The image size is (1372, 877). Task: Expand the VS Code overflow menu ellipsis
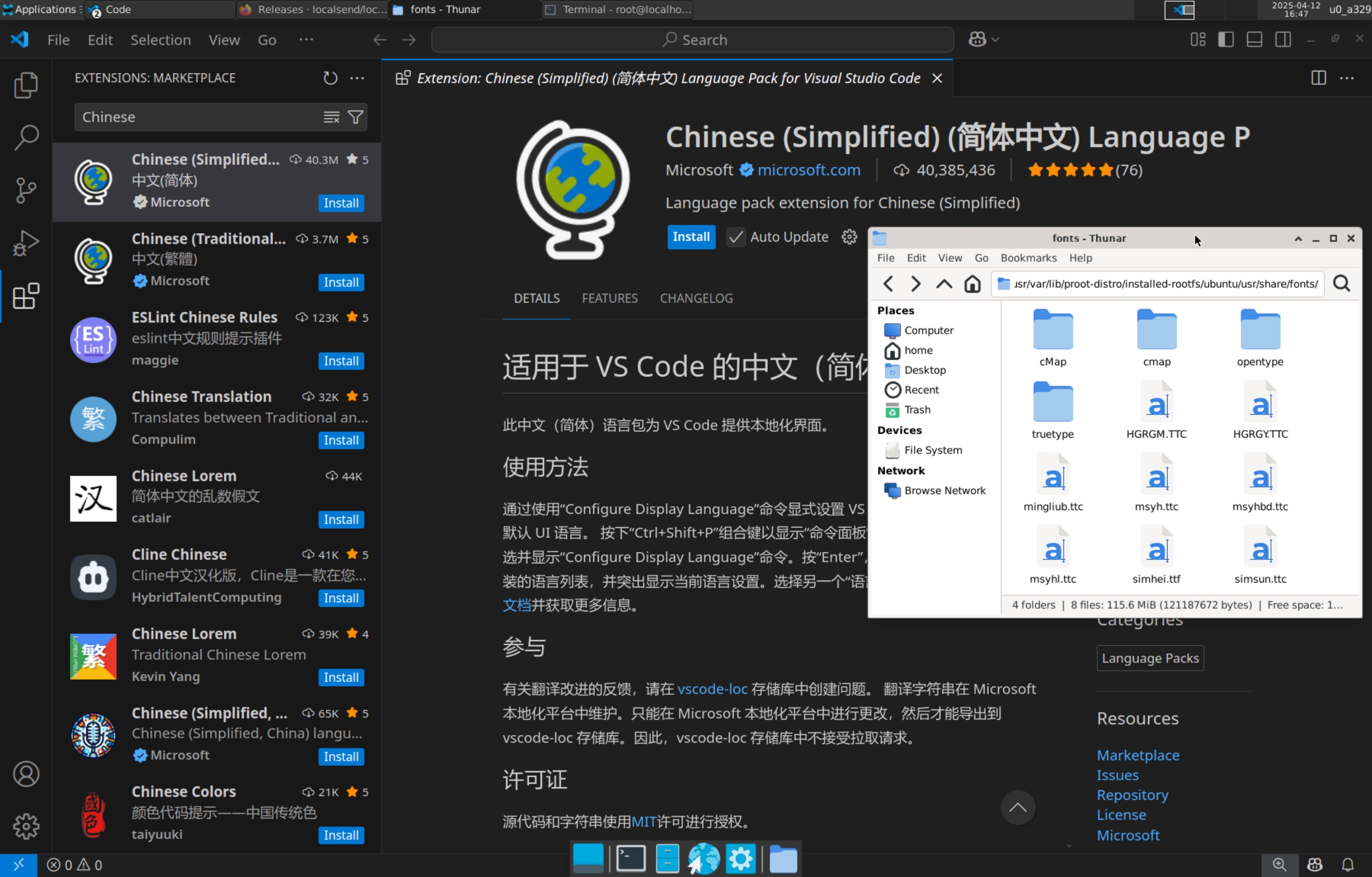click(x=306, y=40)
